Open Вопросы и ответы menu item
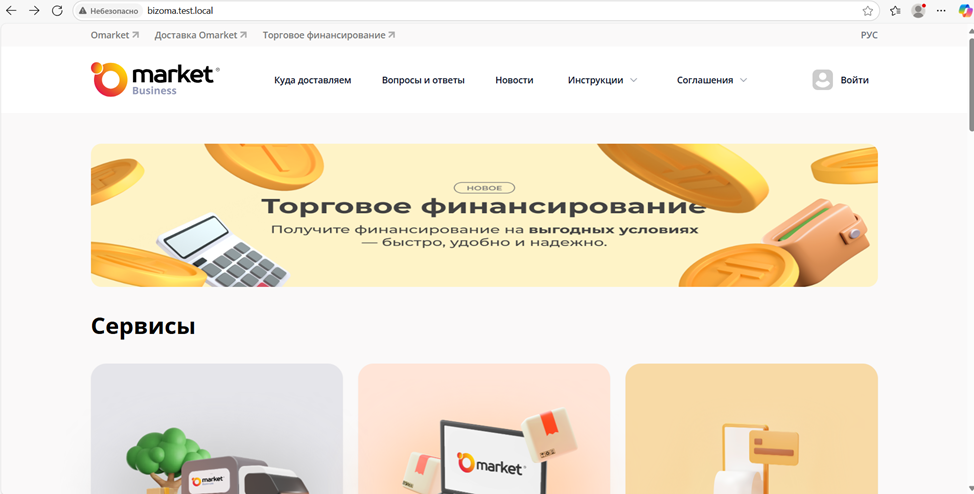The image size is (974, 494). pos(423,80)
